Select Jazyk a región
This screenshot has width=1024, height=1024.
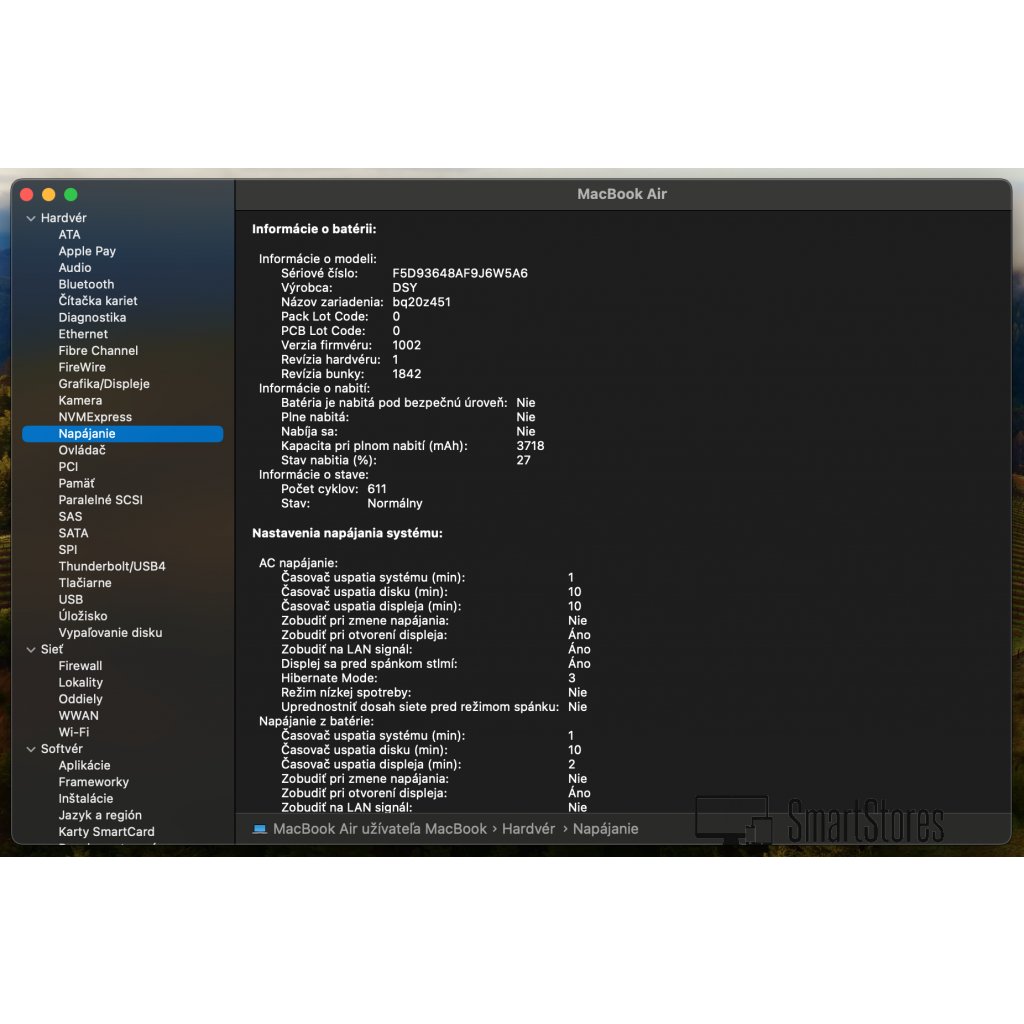[100, 815]
